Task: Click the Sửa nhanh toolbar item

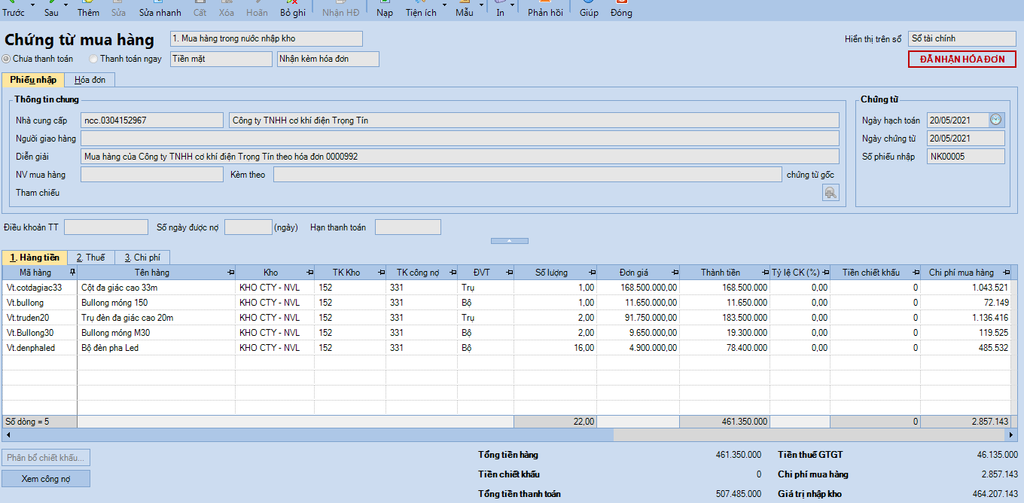Action: (160, 9)
